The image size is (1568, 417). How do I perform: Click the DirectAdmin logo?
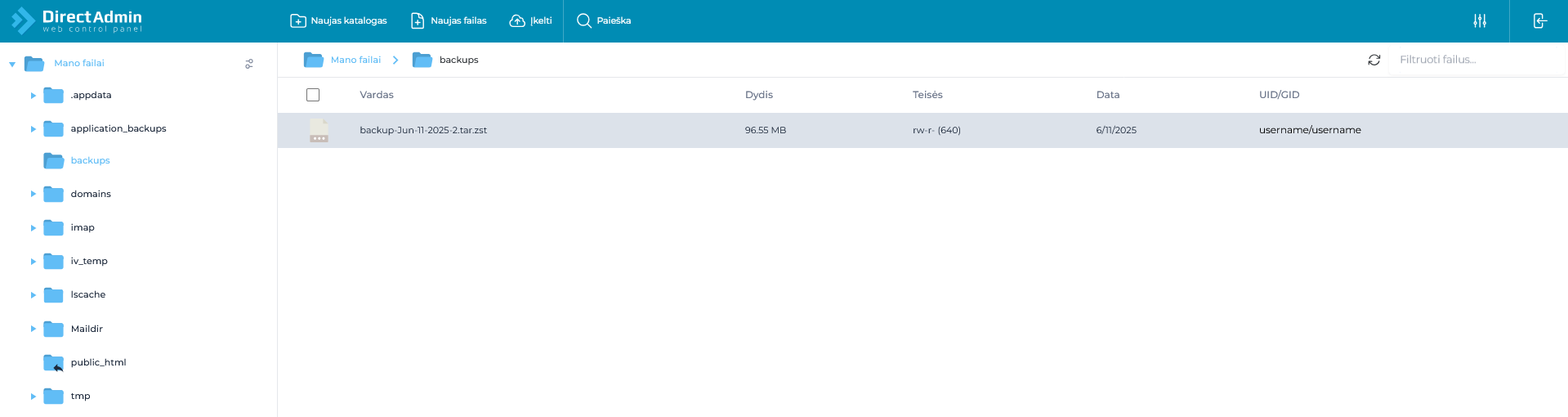pyautogui.click(x=76, y=20)
